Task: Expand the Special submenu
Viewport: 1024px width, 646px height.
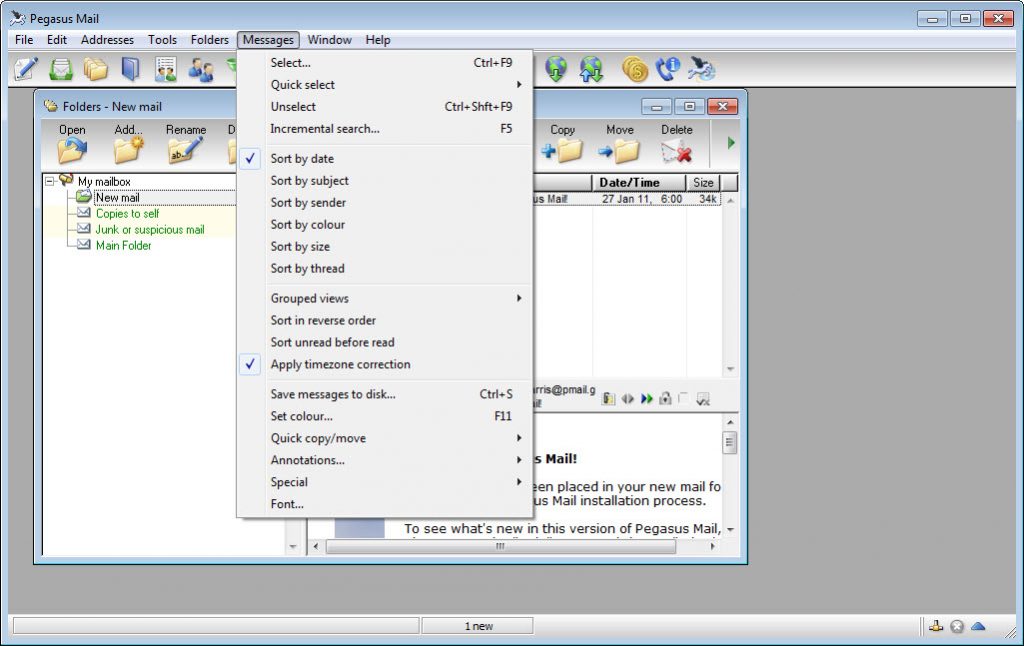Action: pos(385,482)
